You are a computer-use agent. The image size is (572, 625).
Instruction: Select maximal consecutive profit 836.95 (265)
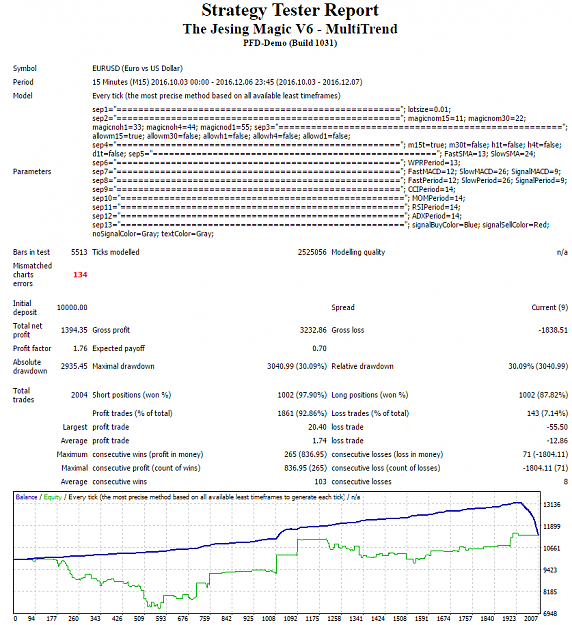point(305,468)
